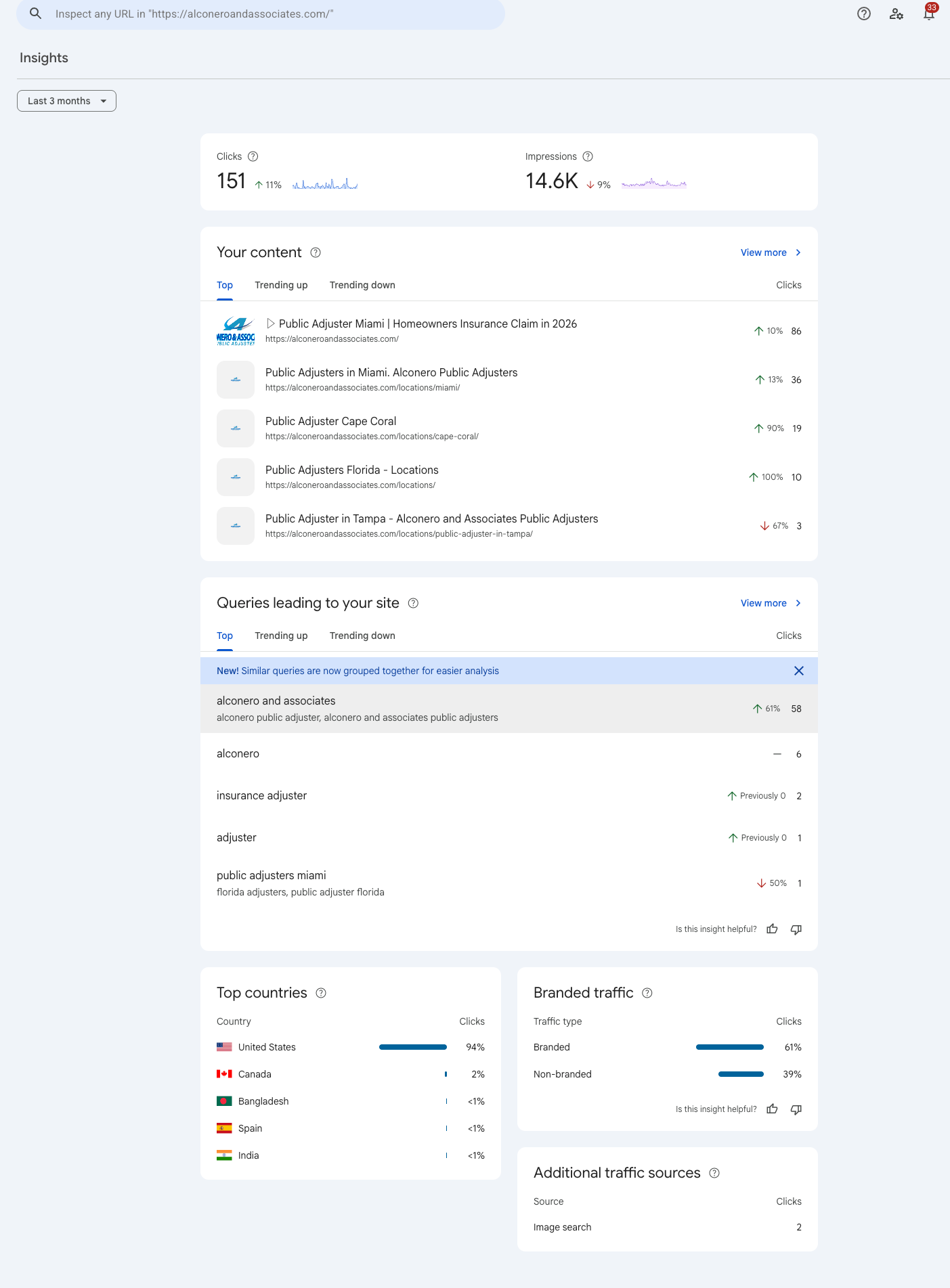The image size is (950, 1288).
Task: Focus the Inspect any URL search field
Action: click(x=261, y=14)
